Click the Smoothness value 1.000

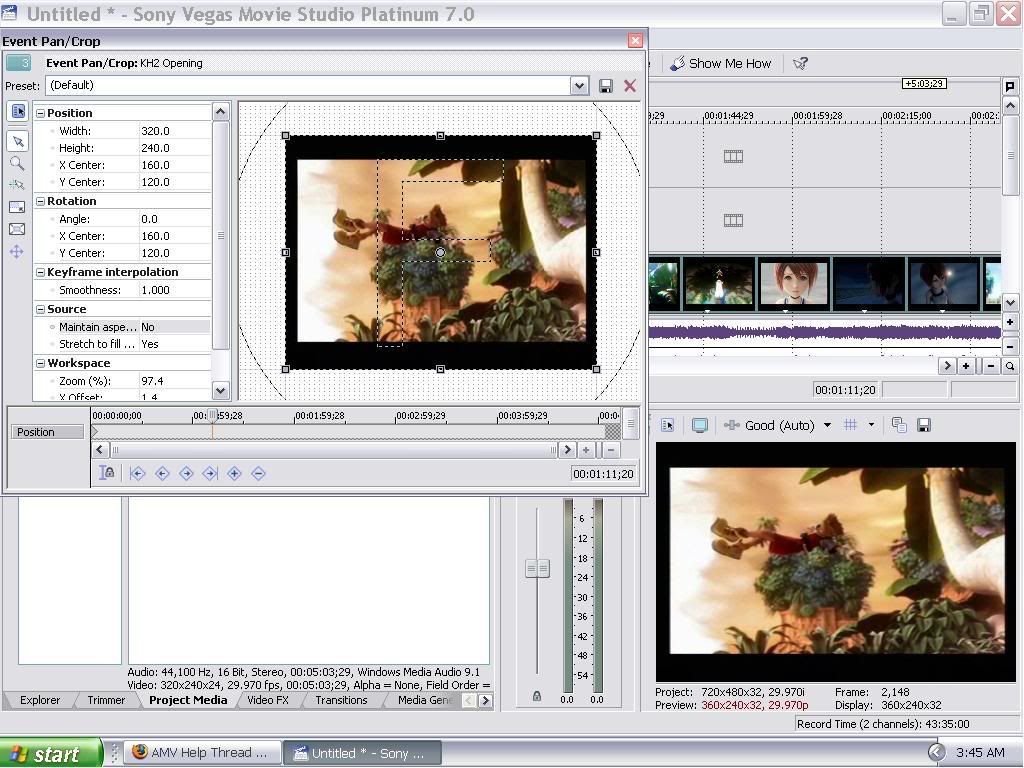(175, 290)
